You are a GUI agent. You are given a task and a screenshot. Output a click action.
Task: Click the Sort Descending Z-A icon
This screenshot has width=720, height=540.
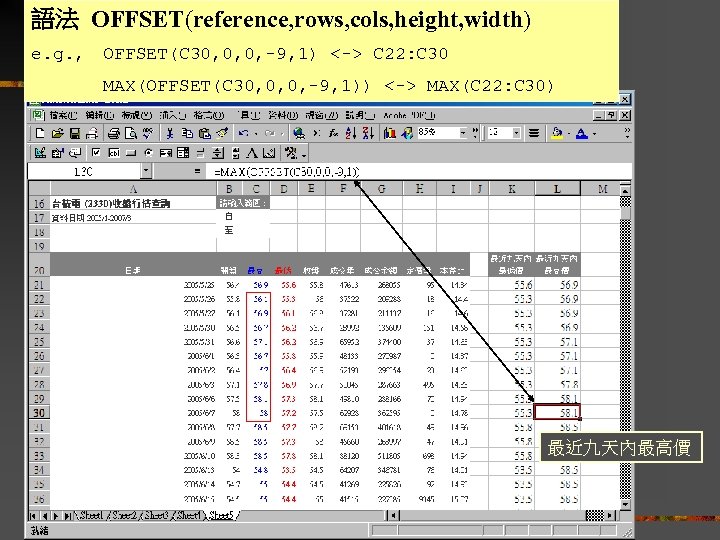368,133
